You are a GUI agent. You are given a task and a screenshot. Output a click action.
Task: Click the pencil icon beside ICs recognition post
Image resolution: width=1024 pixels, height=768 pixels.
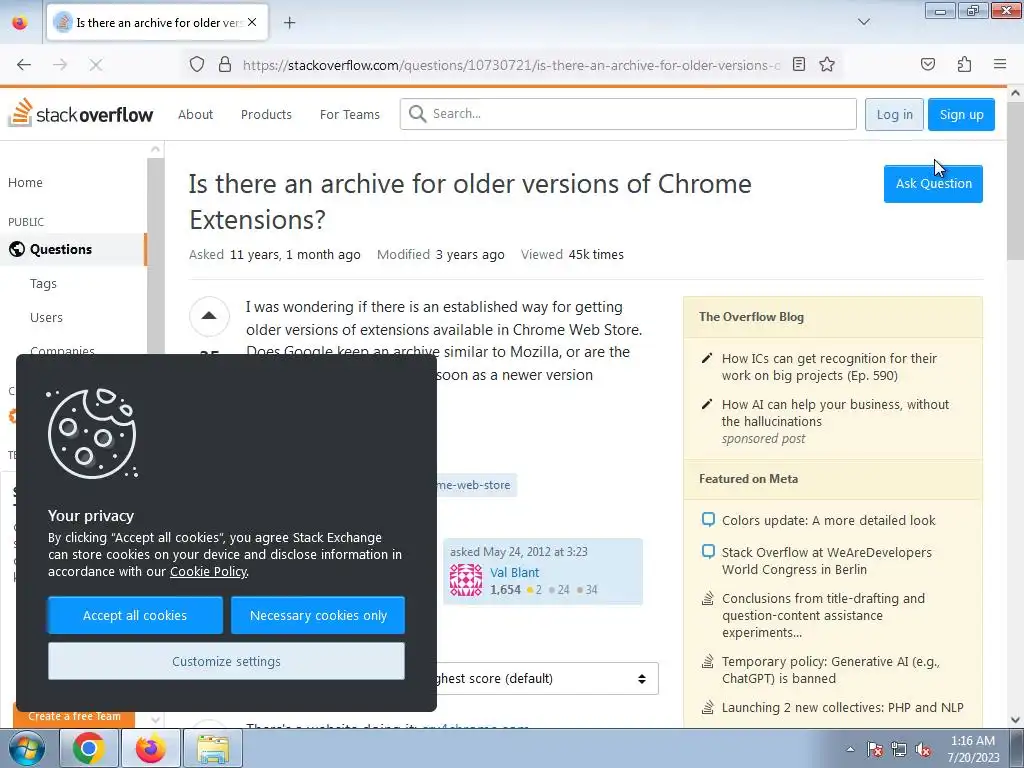click(707, 359)
